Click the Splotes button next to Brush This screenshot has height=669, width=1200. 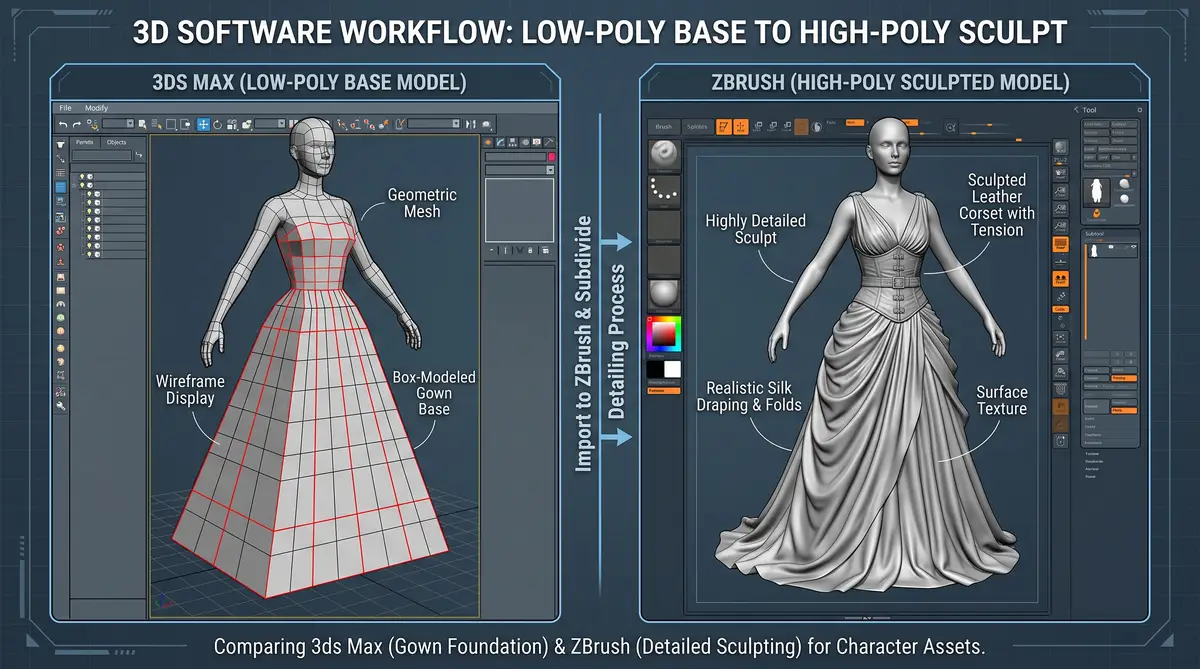697,127
